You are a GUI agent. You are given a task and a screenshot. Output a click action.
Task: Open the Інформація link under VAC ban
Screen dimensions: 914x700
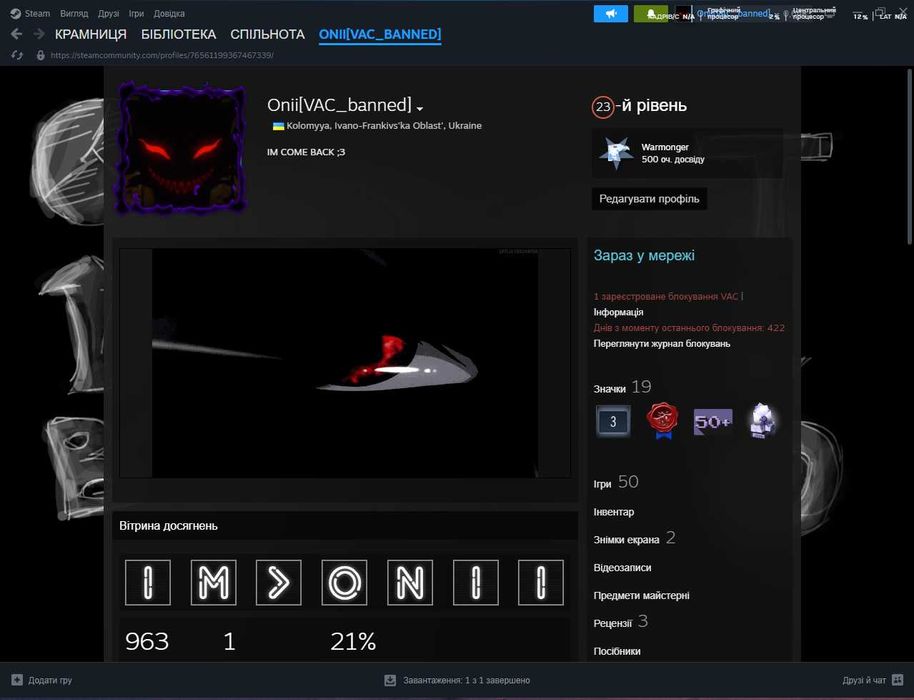618,312
